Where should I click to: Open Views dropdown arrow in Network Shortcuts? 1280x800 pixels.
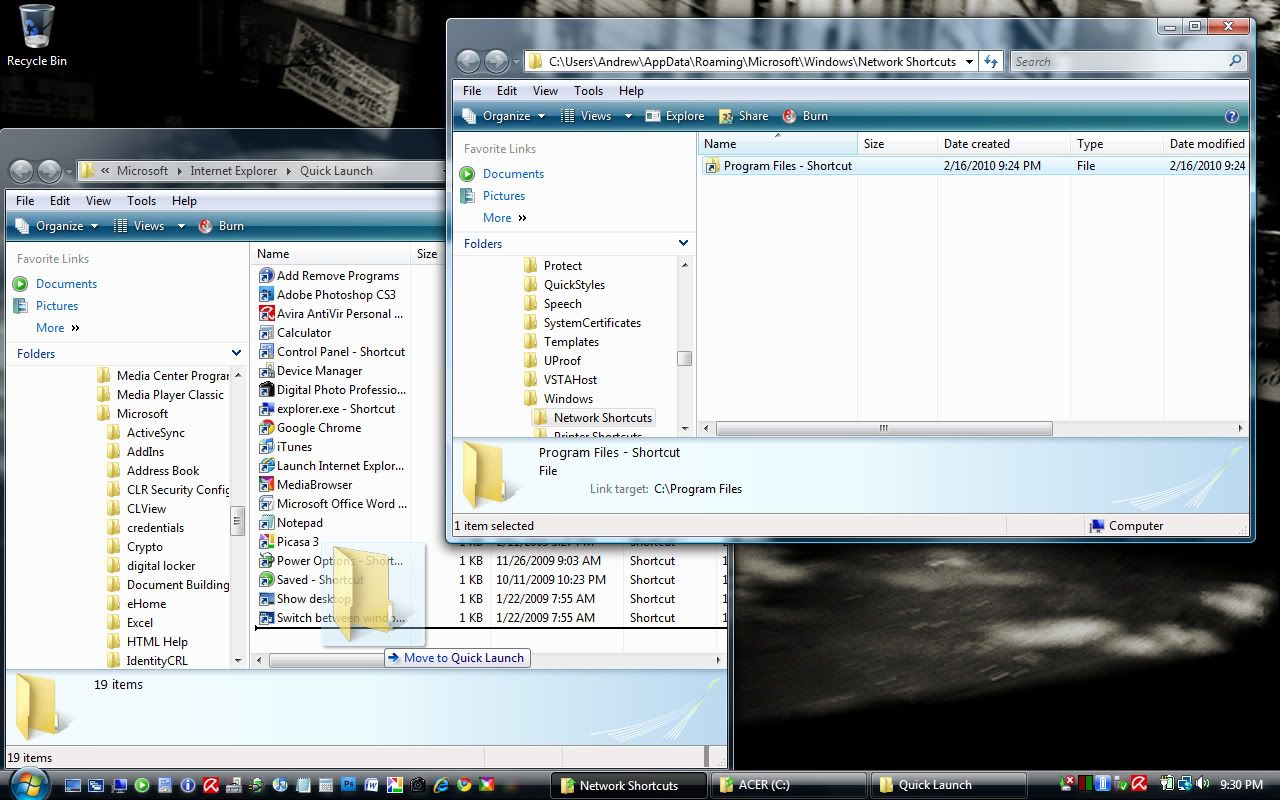coord(628,116)
